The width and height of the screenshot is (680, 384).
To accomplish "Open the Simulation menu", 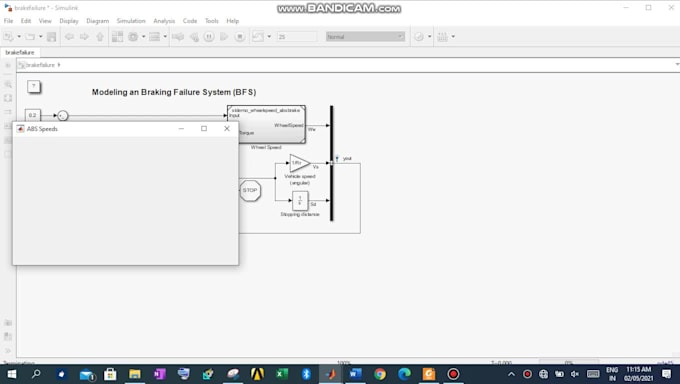I will 131,21.
